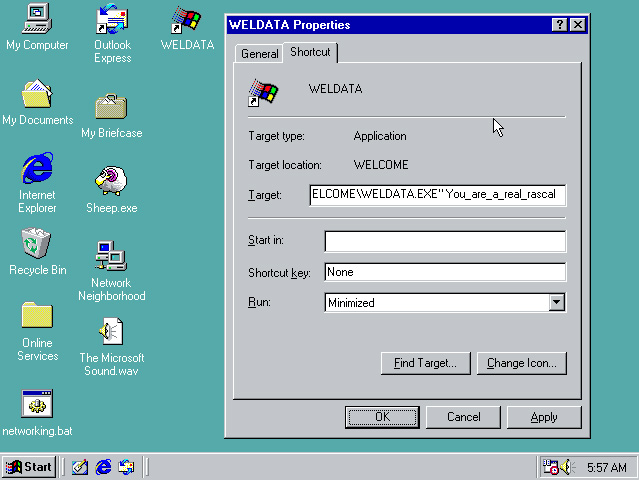Click the taskbar clock showing 5:57 AM
This screenshot has height=480, width=639.
(606, 467)
